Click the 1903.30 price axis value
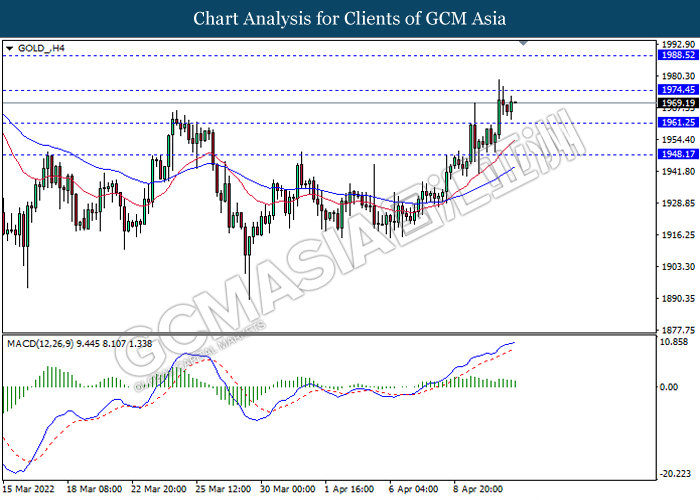This screenshot has width=700, height=500. click(x=678, y=267)
